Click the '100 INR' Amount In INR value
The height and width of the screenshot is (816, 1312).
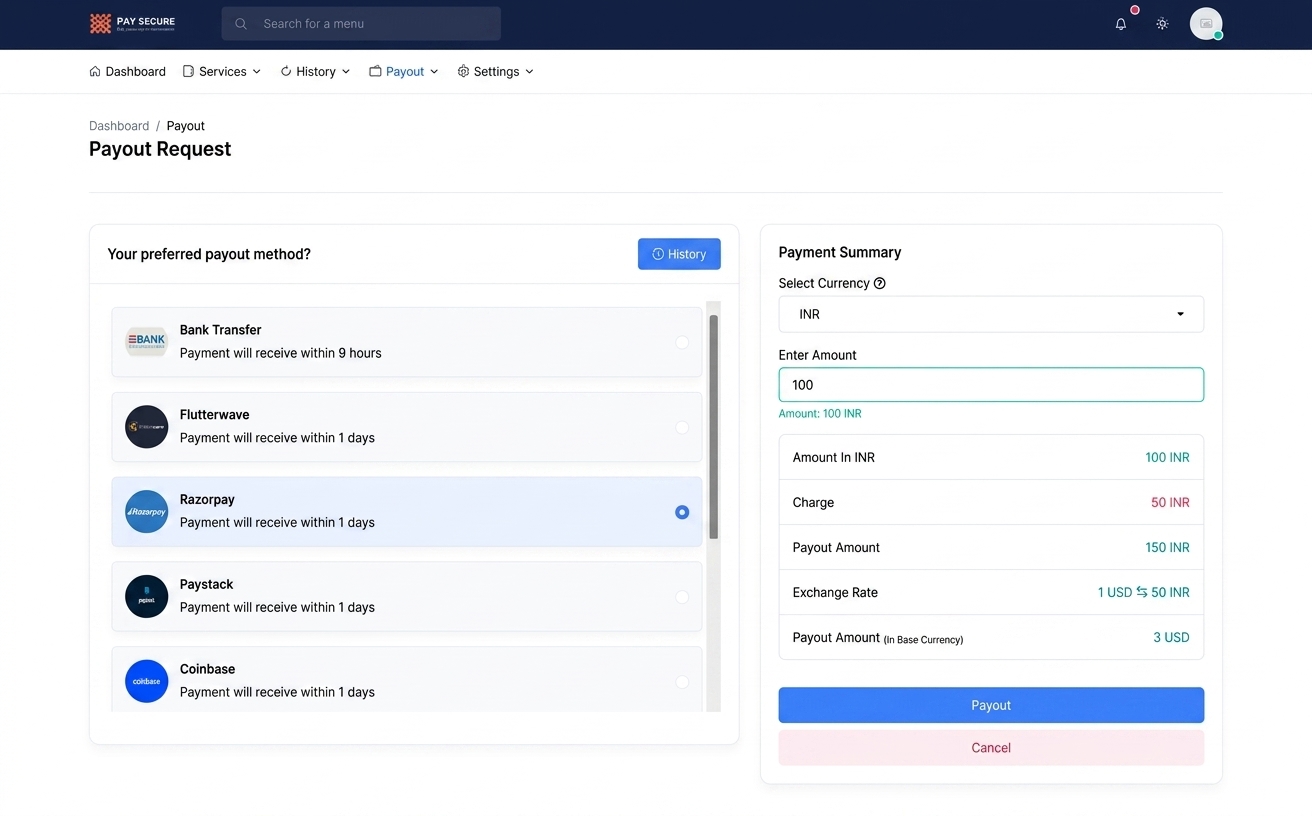pyautogui.click(x=1167, y=457)
